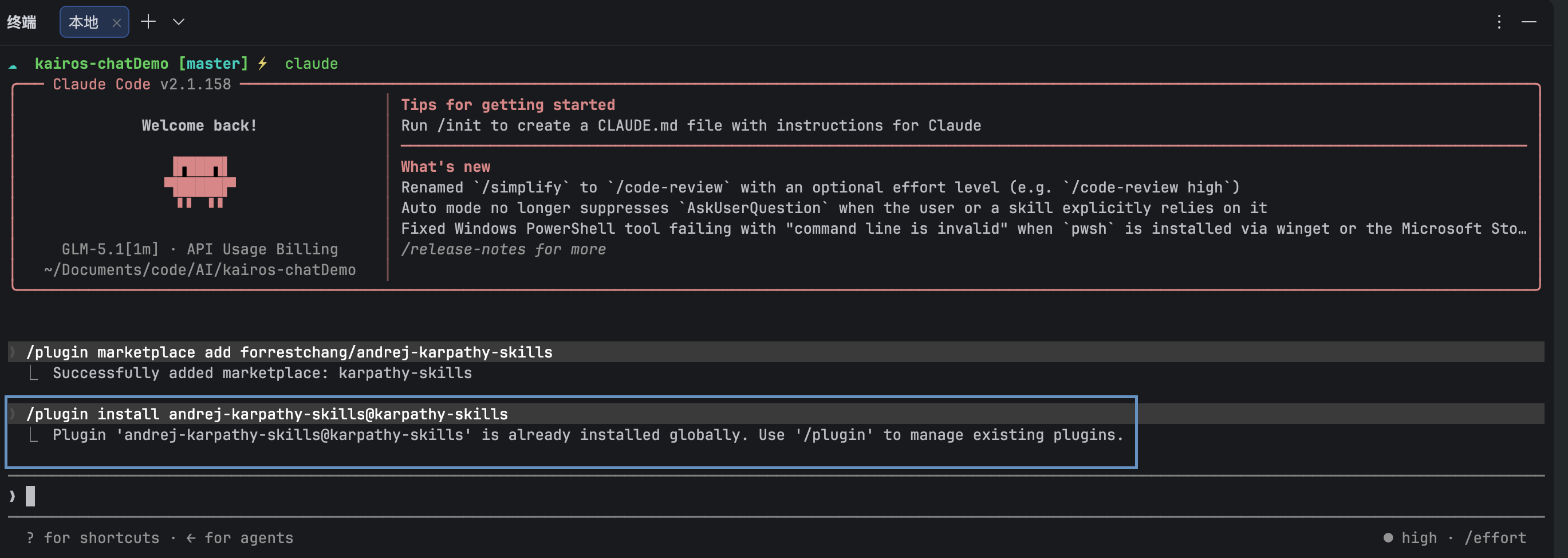Viewport: 1568px width, 558px height.
Task: Focus the Claude prompt input field
Action: point(776,497)
